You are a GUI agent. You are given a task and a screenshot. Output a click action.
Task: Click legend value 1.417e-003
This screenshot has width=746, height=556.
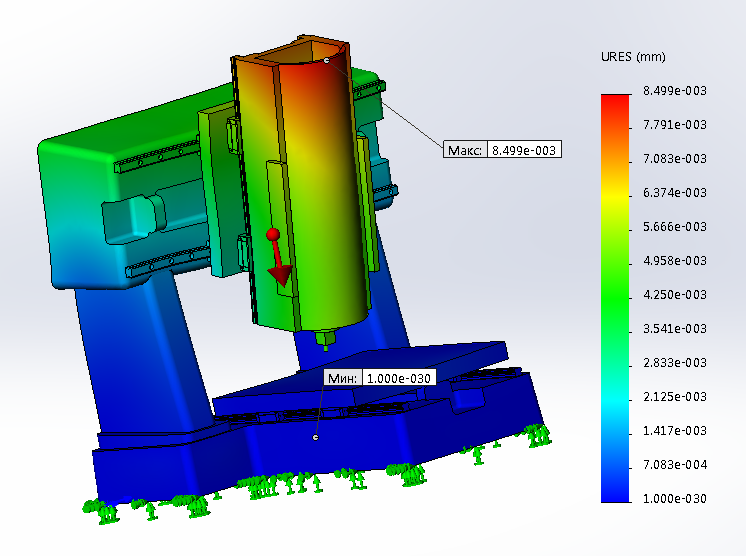[x=675, y=431]
